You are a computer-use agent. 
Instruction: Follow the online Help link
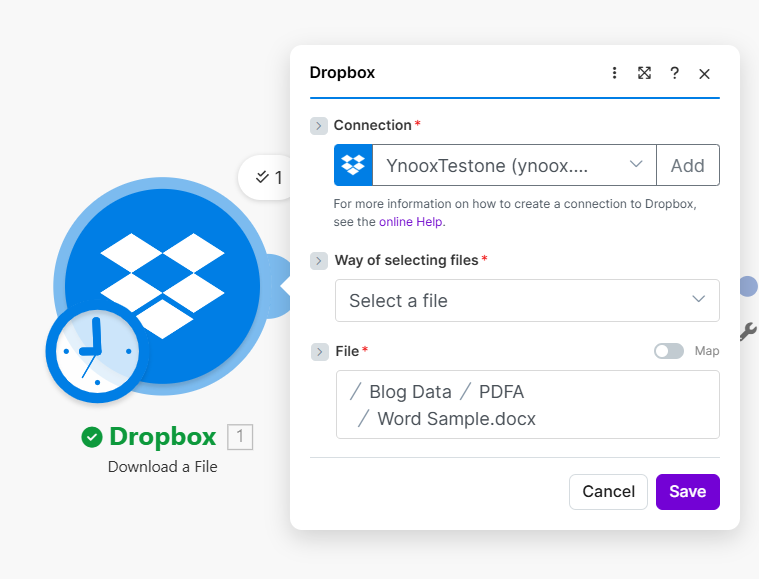(x=410, y=222)
